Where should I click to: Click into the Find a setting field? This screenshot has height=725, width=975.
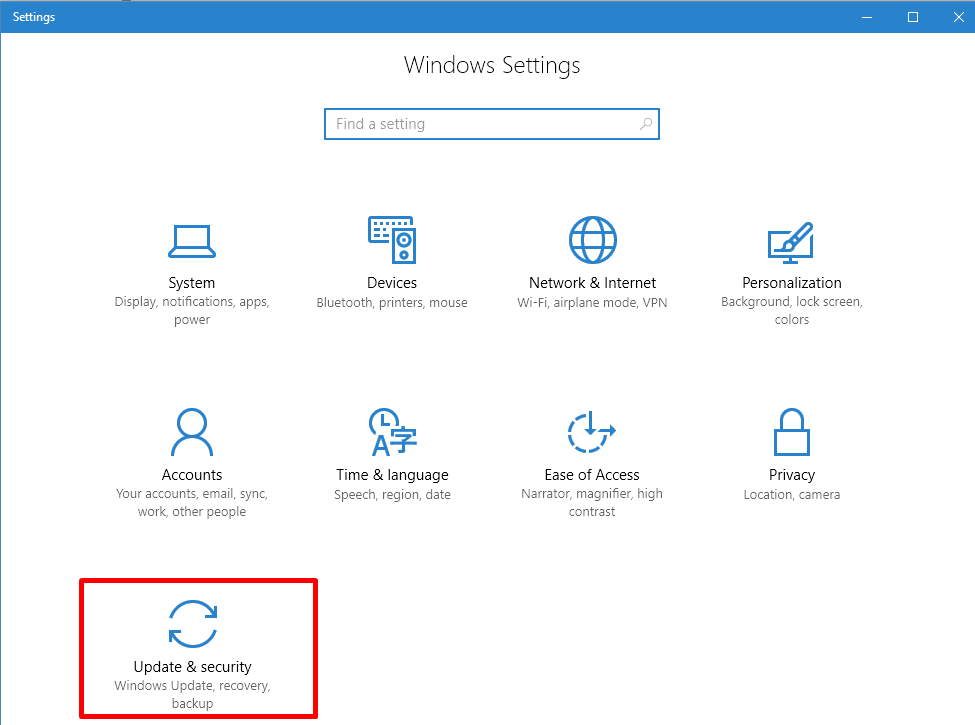pyautogui.click(x=492, y=124)
